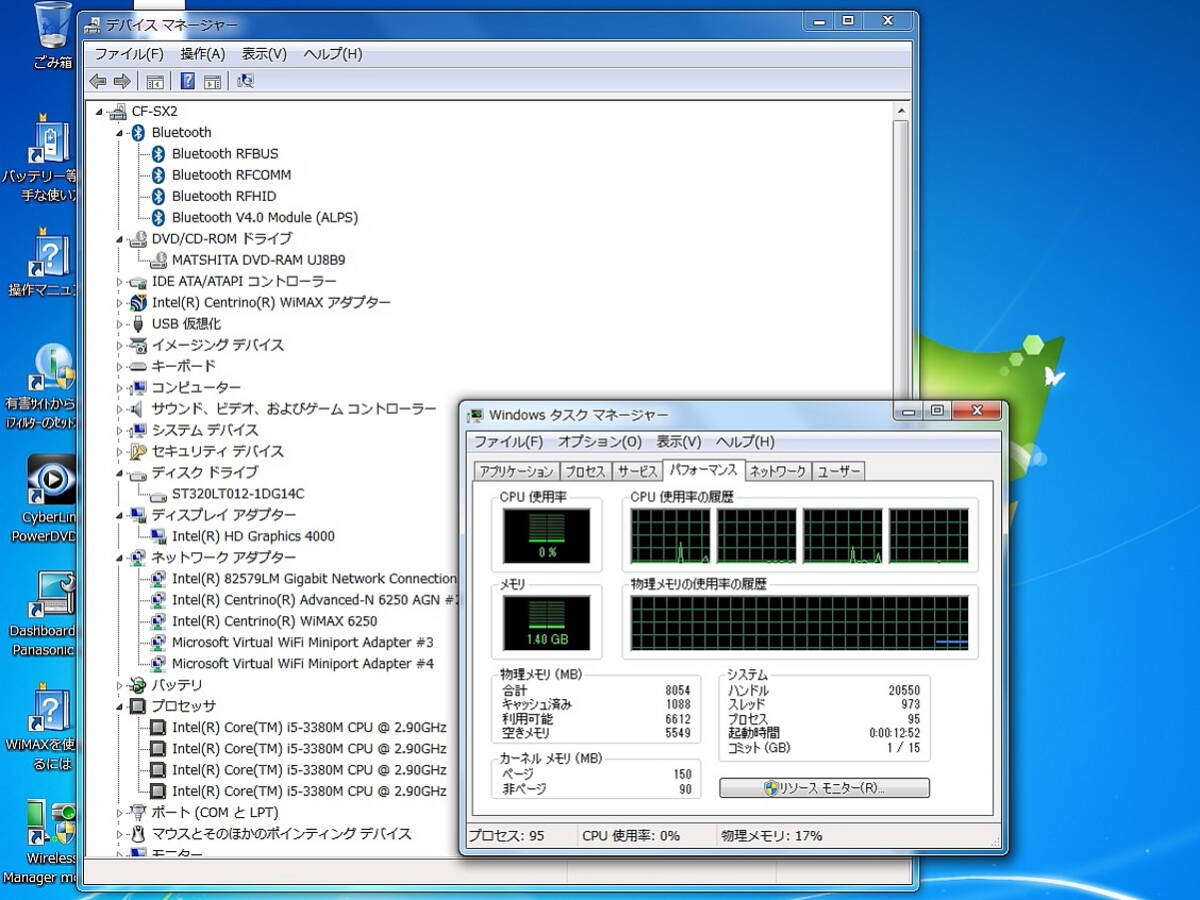Collapse the Bluetooth tree node
1200x900 pixels.
click(120, 133)
